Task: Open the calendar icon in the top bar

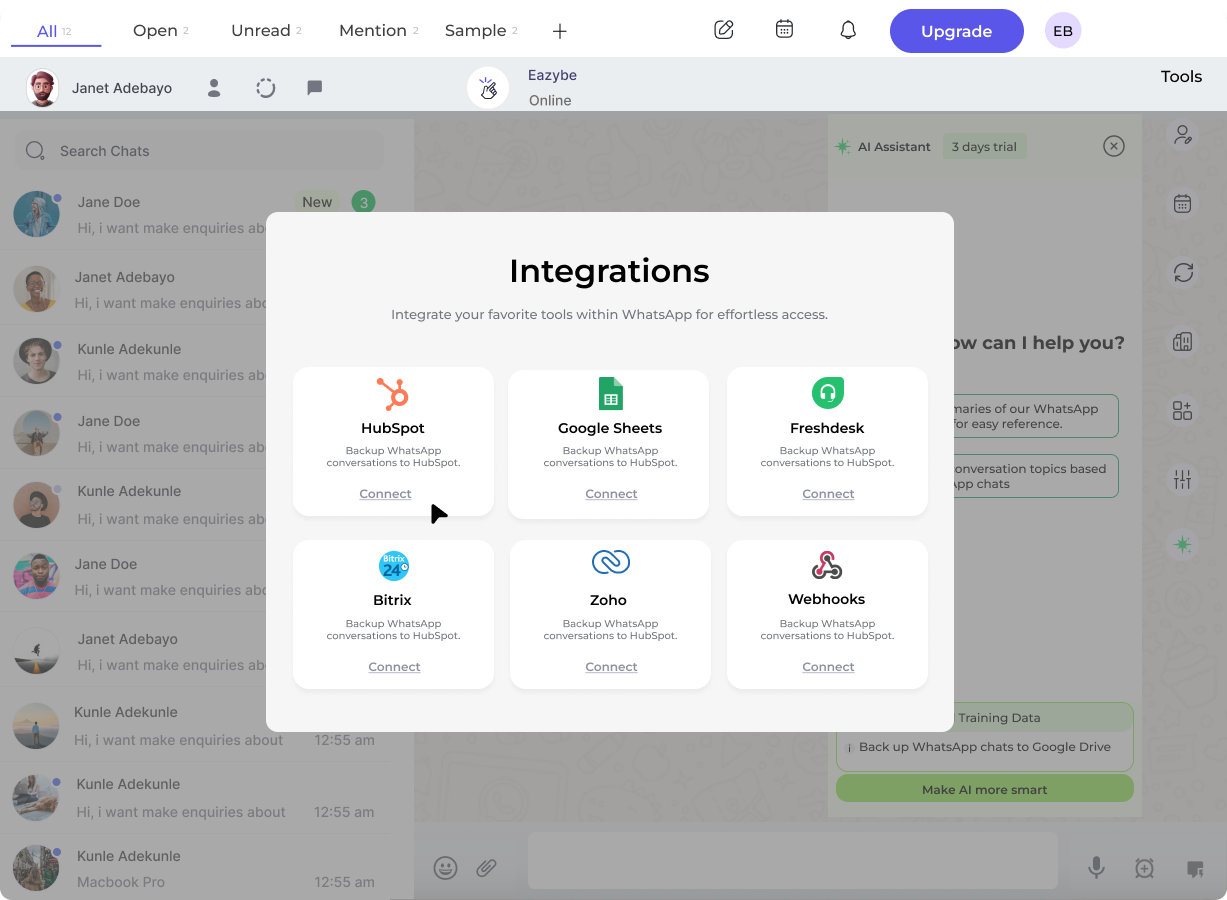Action: pyautogui.click(x=785, y=29)
